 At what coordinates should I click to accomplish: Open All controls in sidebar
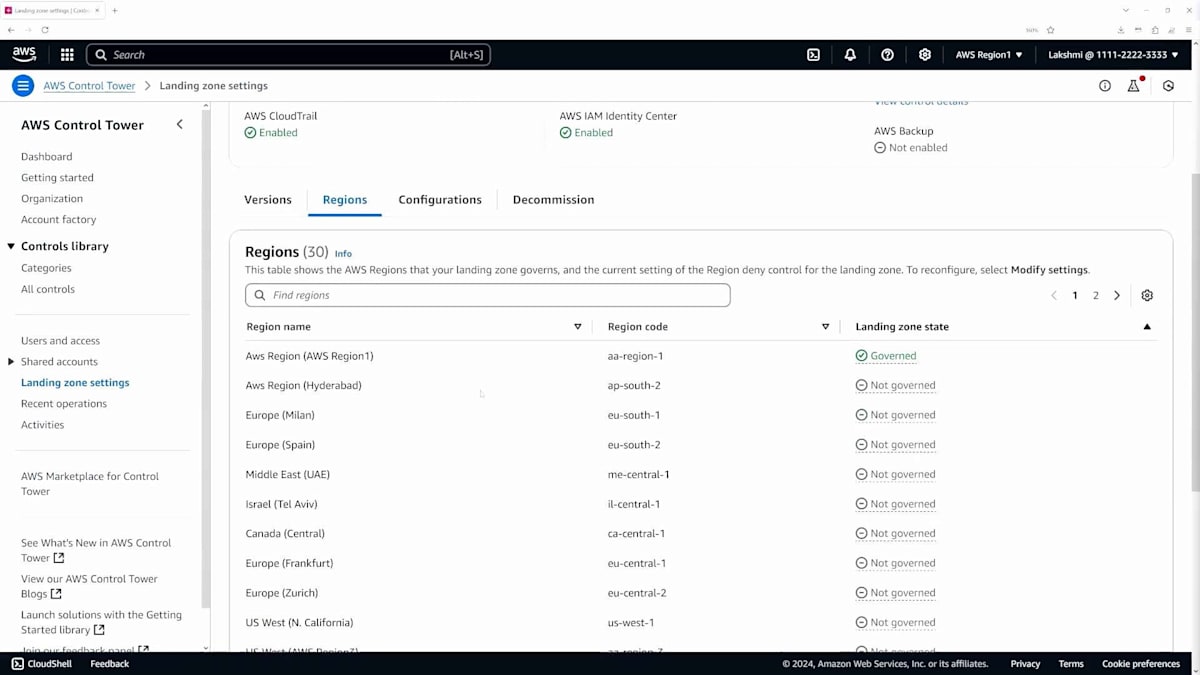coord(48,289)
